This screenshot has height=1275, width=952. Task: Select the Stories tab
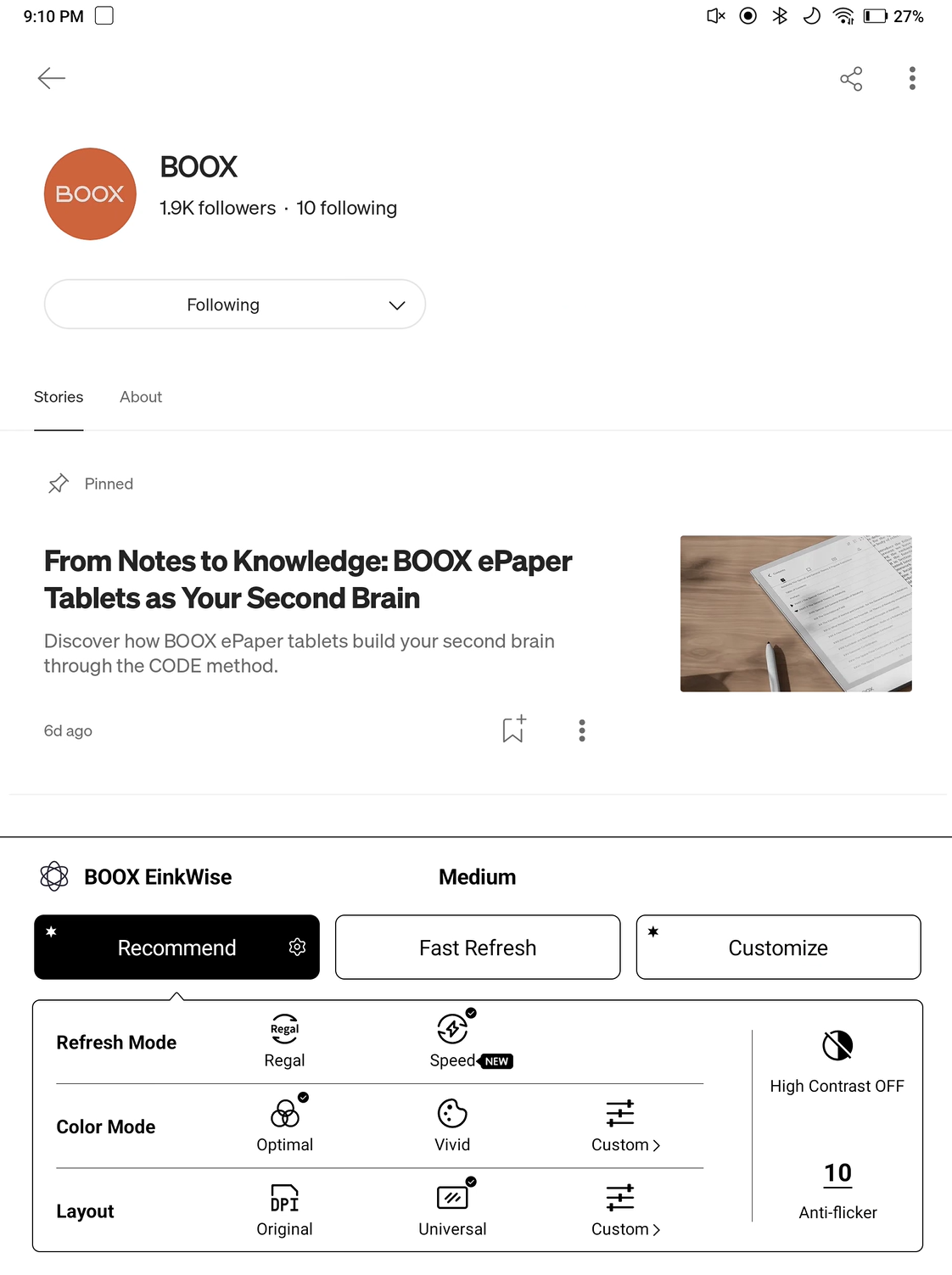point(59,396)
